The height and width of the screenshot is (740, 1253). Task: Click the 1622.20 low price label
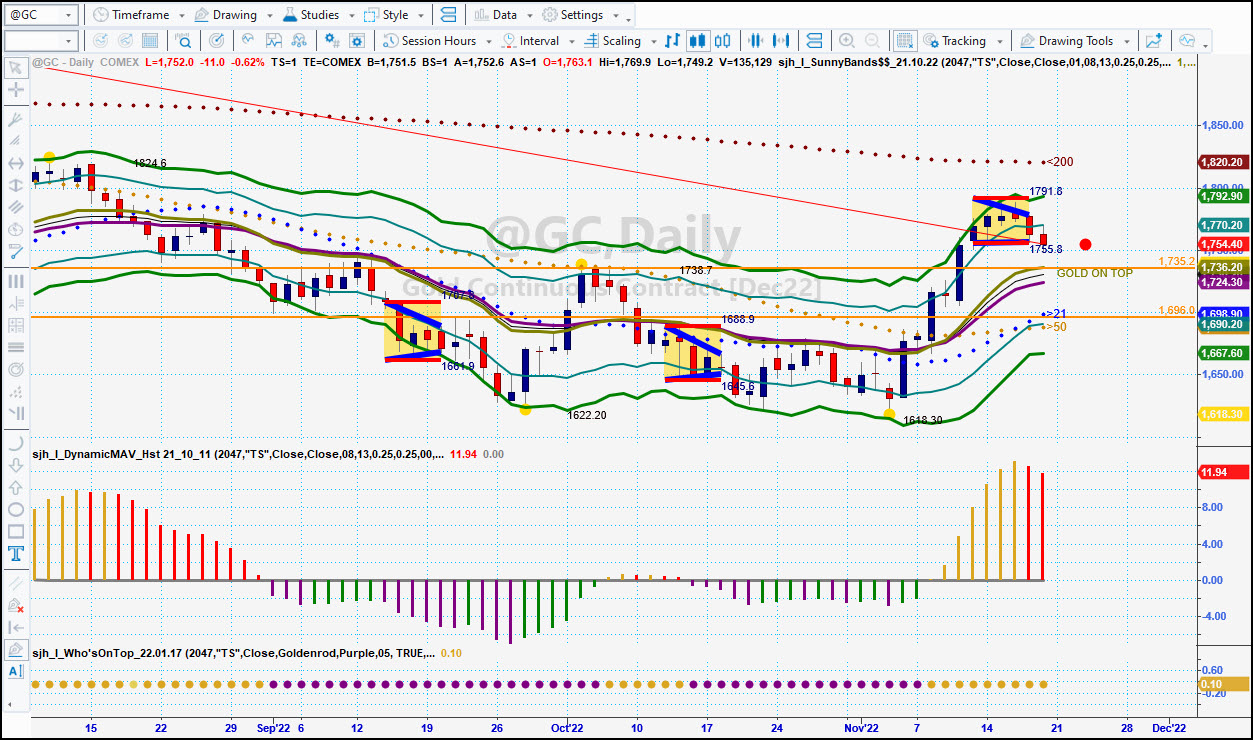587,414
